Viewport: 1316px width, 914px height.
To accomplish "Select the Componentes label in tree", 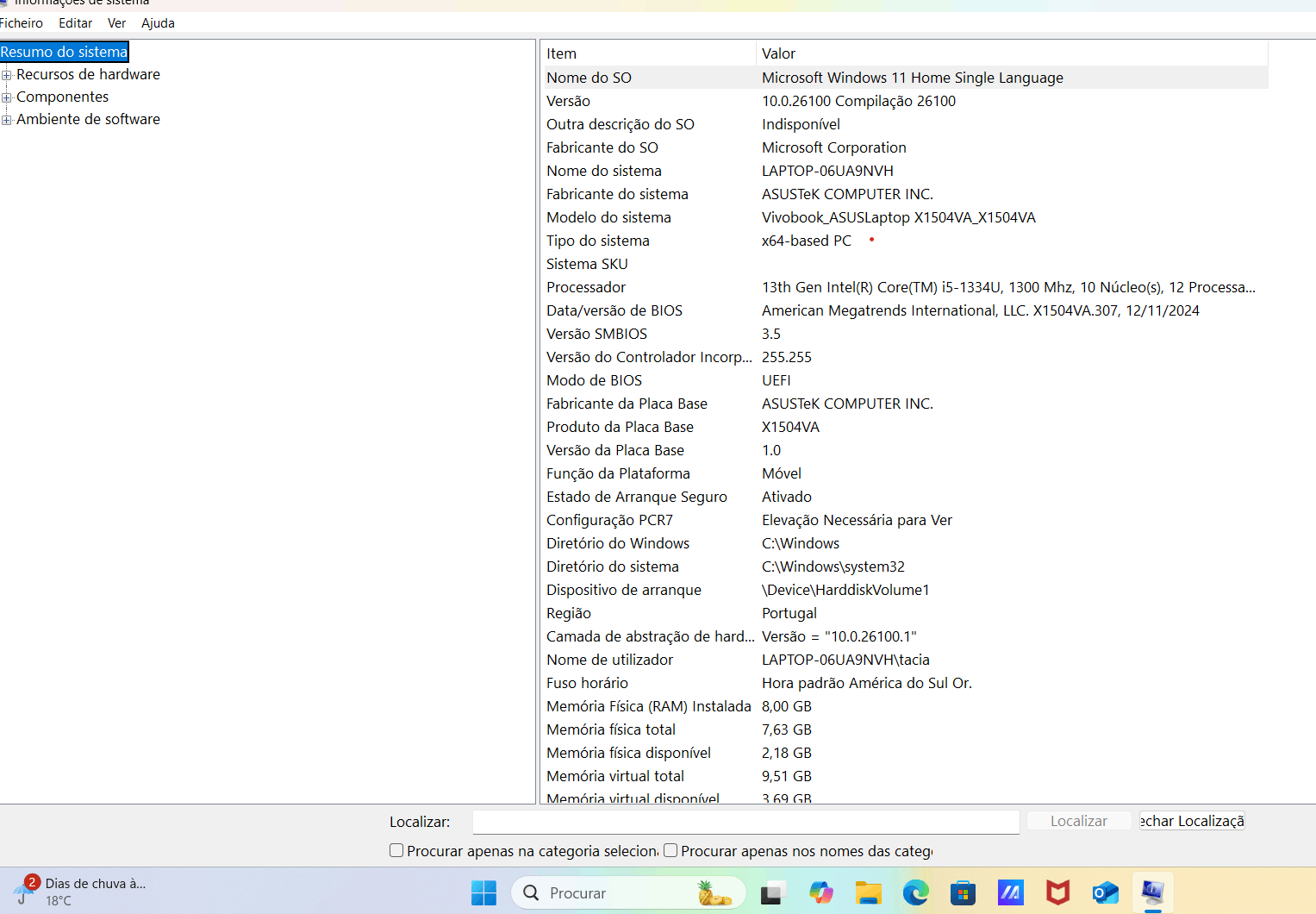I will point(62,97).
